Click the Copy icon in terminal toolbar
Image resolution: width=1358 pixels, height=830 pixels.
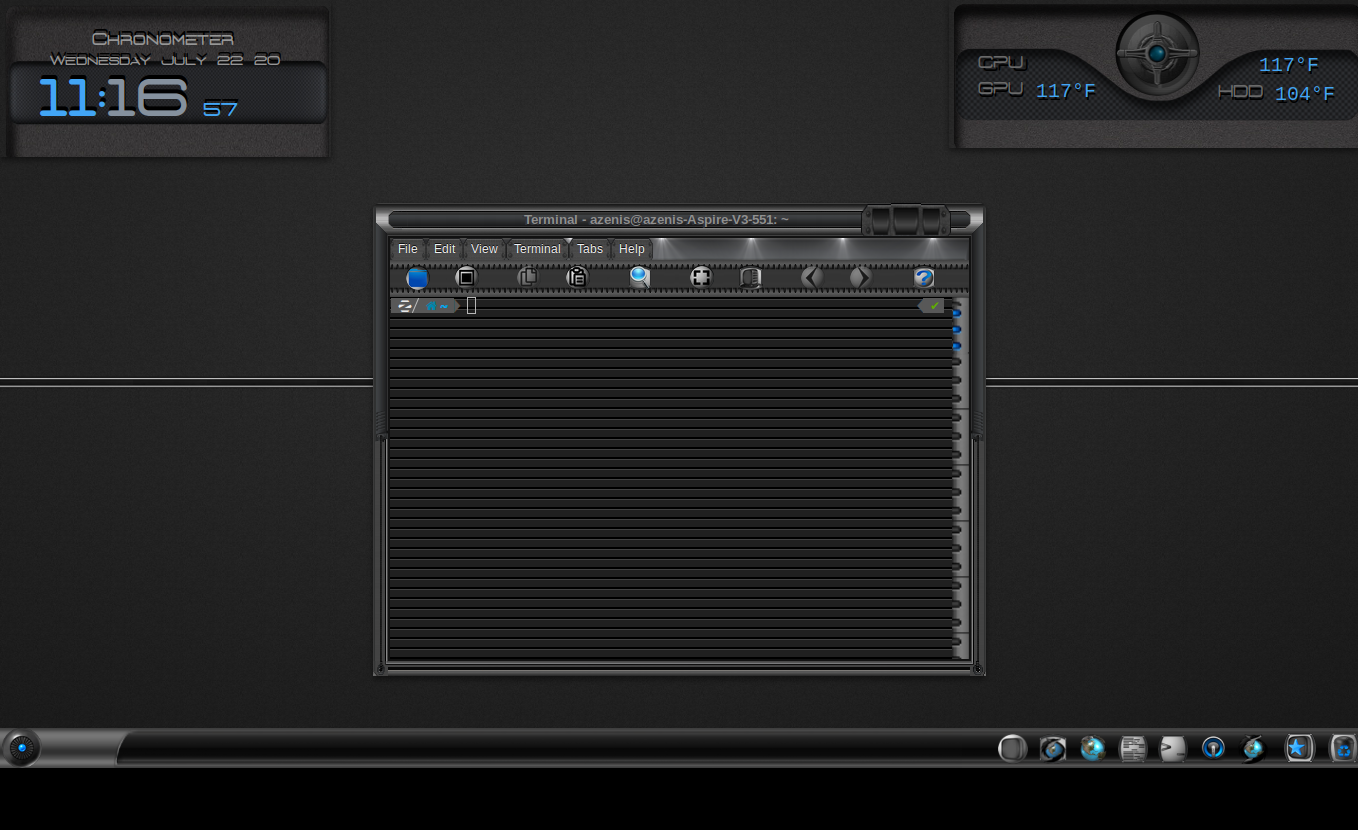coord(527,277)
